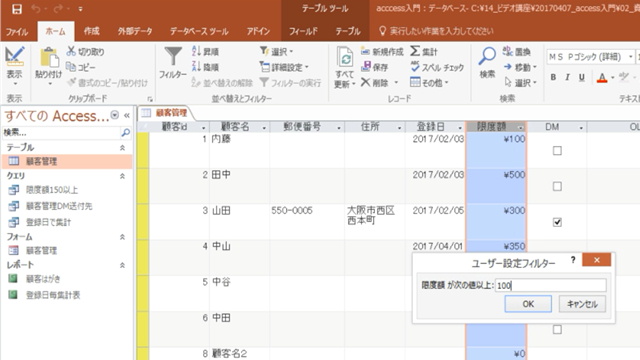
Task: Collapse navigation pane with double chevron
Action: click(127, 116)
